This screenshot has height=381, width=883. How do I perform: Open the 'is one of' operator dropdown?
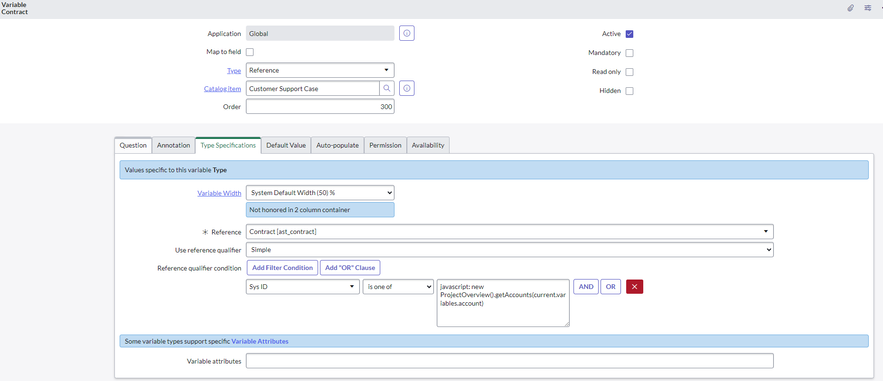click(x=398, y=286)
